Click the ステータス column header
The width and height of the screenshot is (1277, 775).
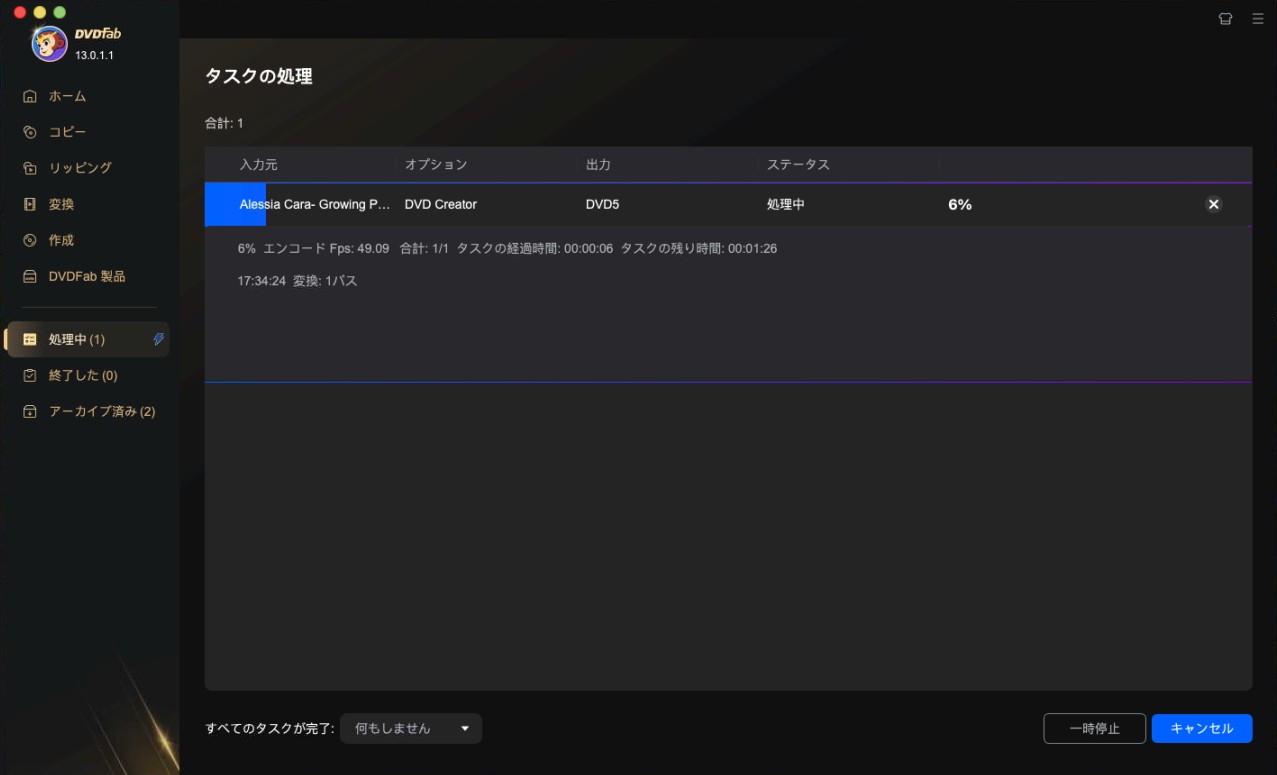tap(798, 164)
